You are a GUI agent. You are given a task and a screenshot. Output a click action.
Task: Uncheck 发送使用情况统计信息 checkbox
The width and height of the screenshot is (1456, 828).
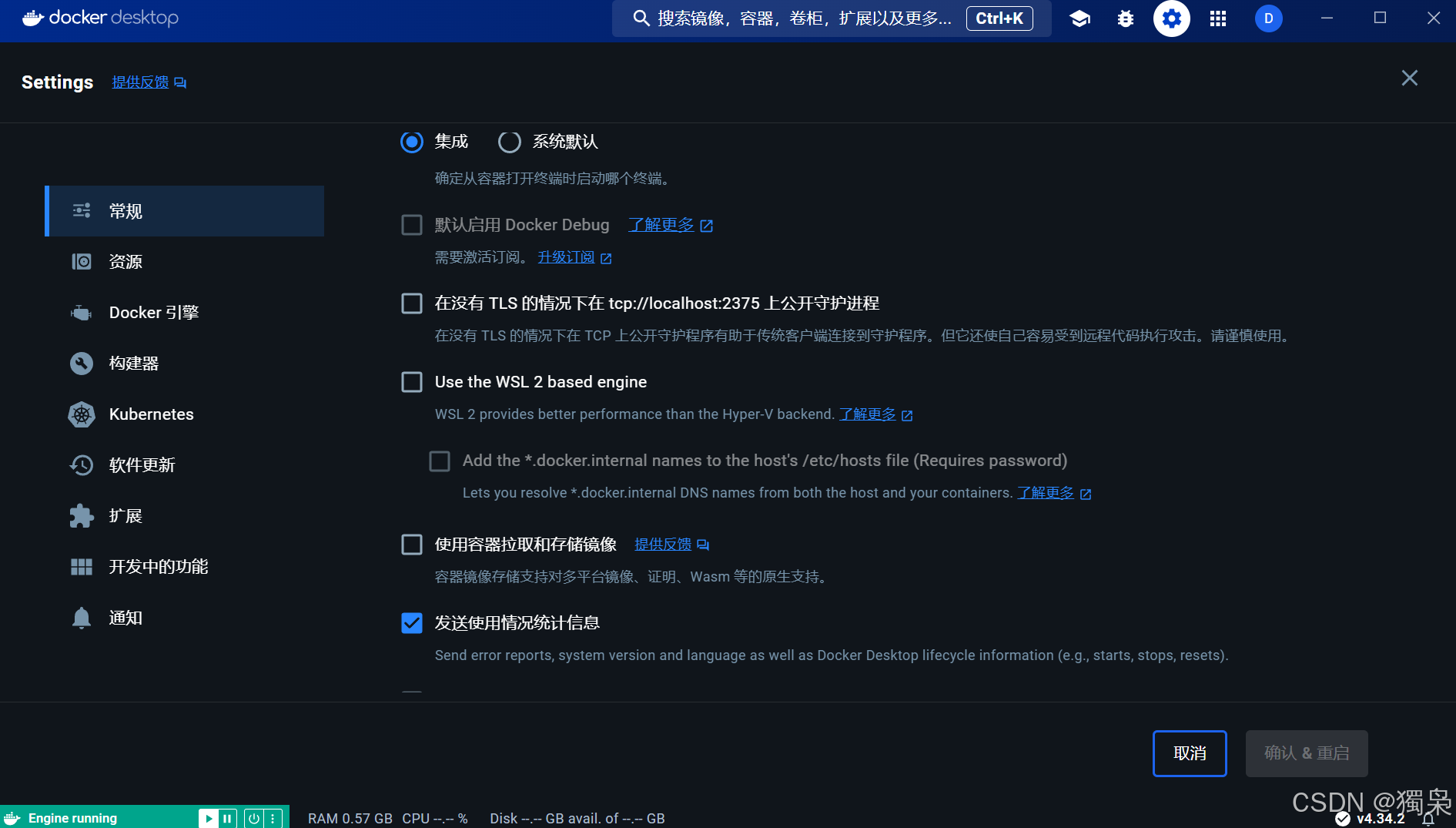pyautogui.click(x=412, y=623)
